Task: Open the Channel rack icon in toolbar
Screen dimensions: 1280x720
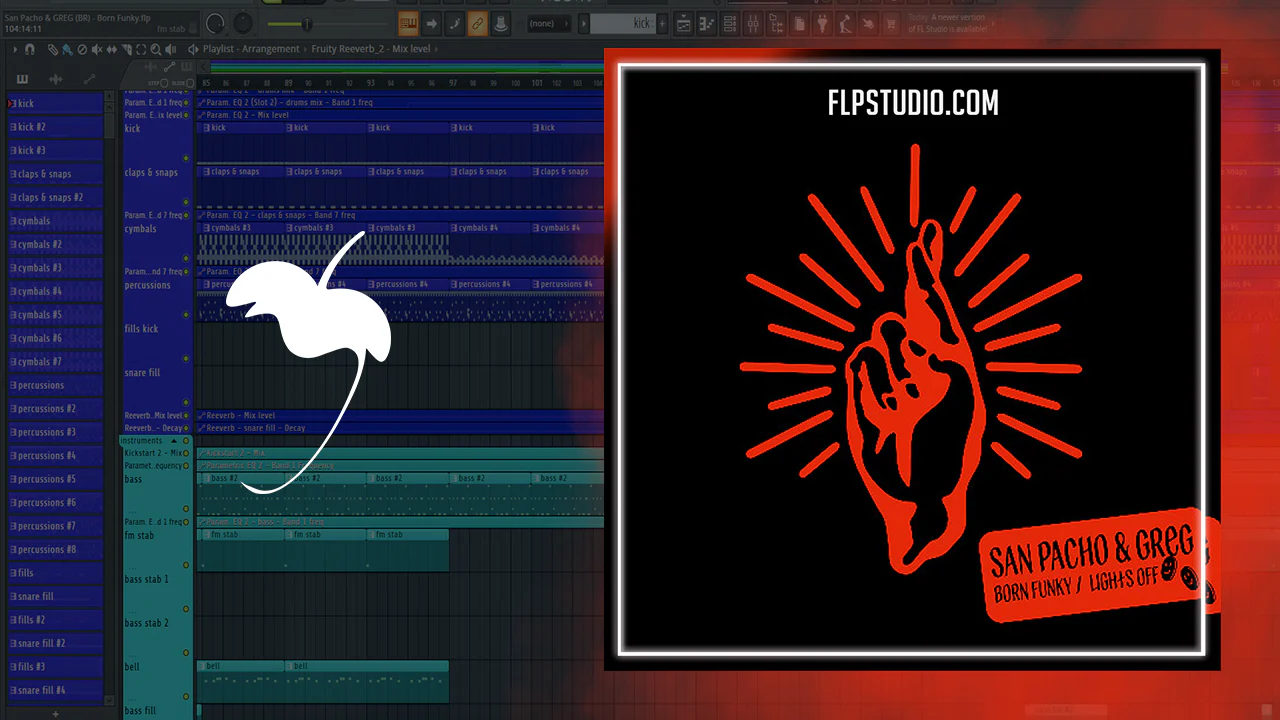Action: pyautogui.click(x=730, y=23)
